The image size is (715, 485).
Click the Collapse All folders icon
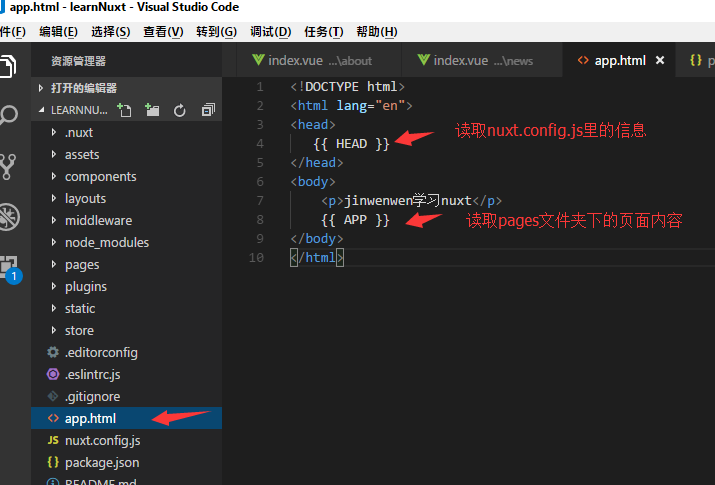coord(208,110)
